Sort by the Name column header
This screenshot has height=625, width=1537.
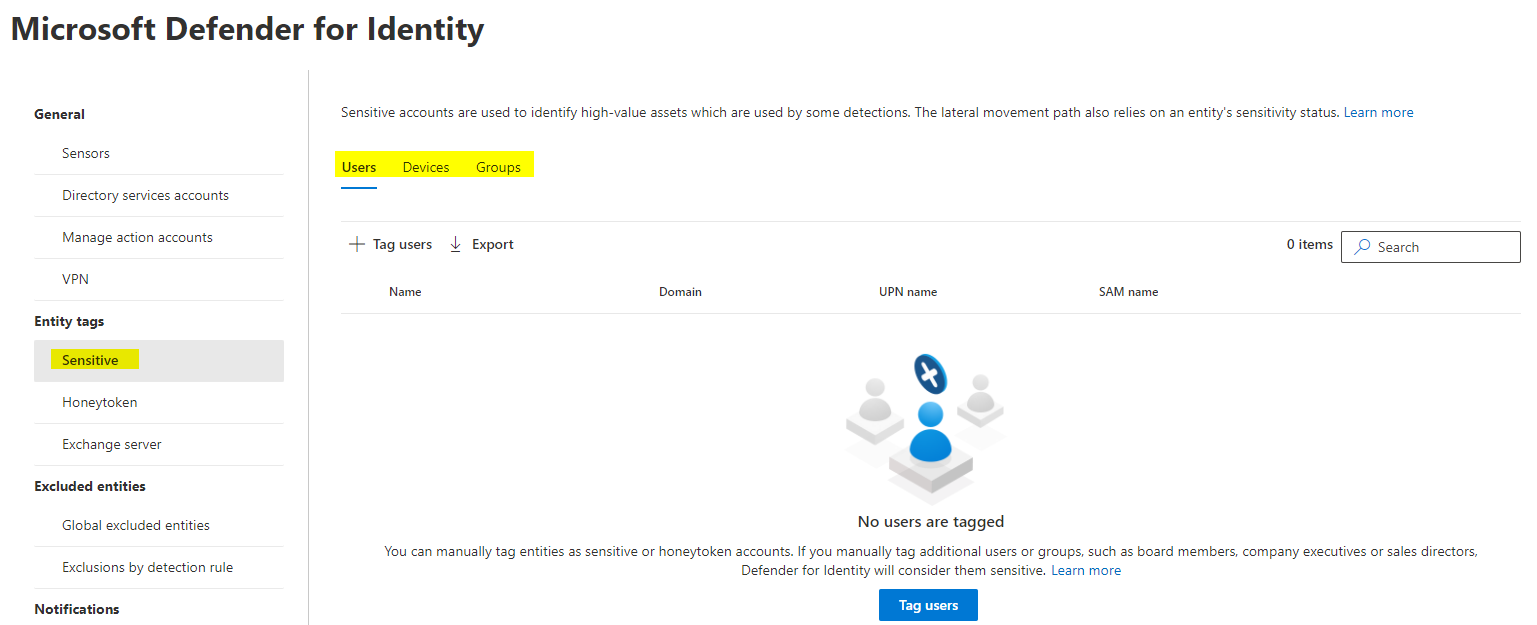click(405, 292)
